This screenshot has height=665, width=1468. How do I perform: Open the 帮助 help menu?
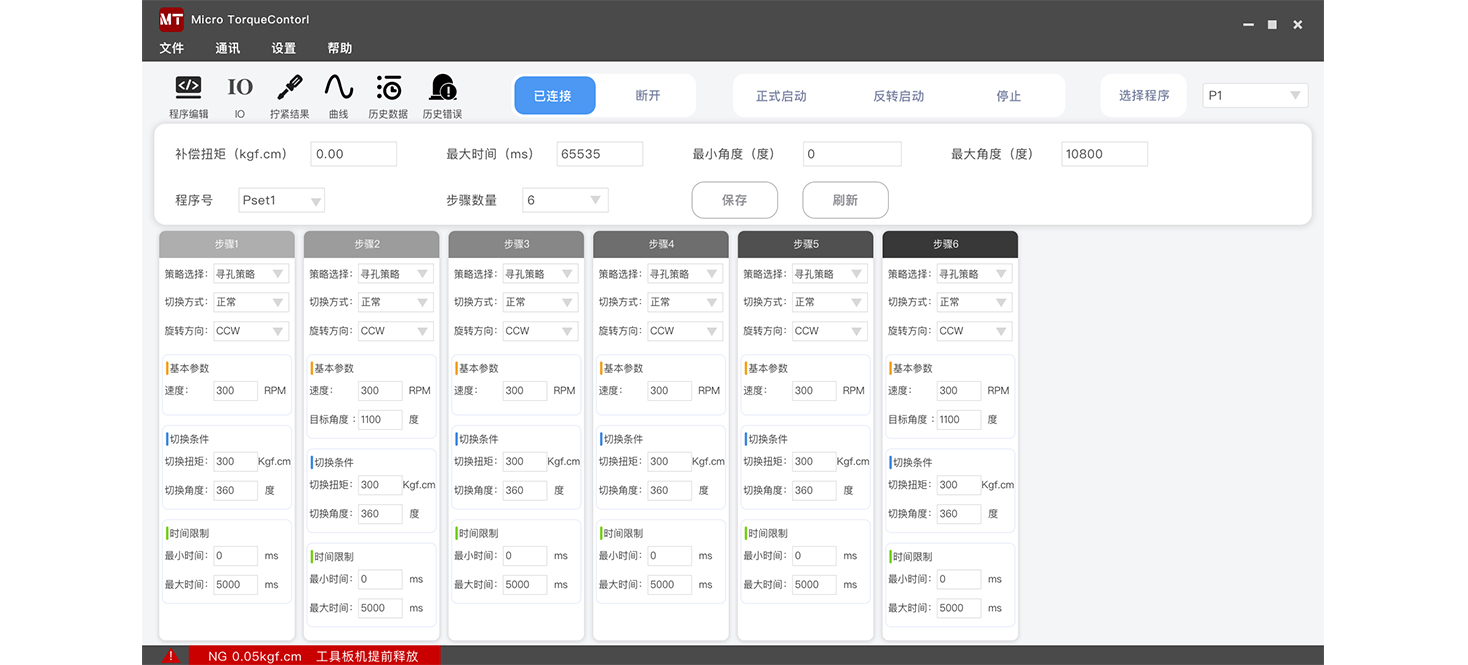click(338, 47)
